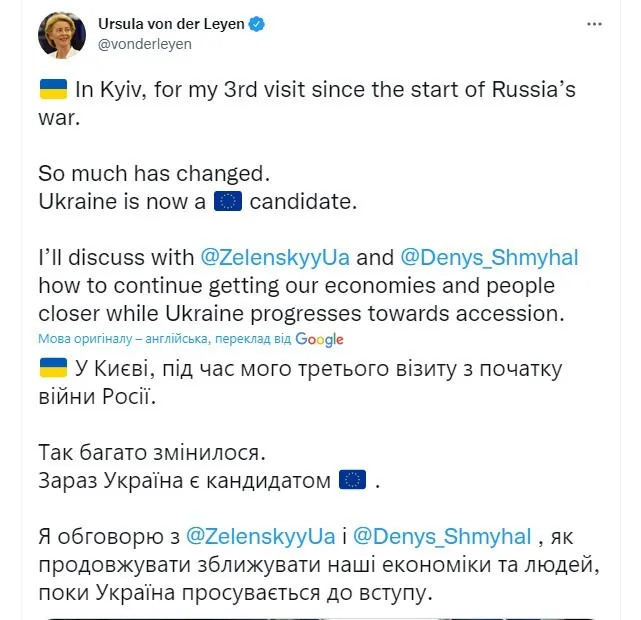Open the tweet's three-dot more menu
The image size is (641, 620).
(596, 25)
